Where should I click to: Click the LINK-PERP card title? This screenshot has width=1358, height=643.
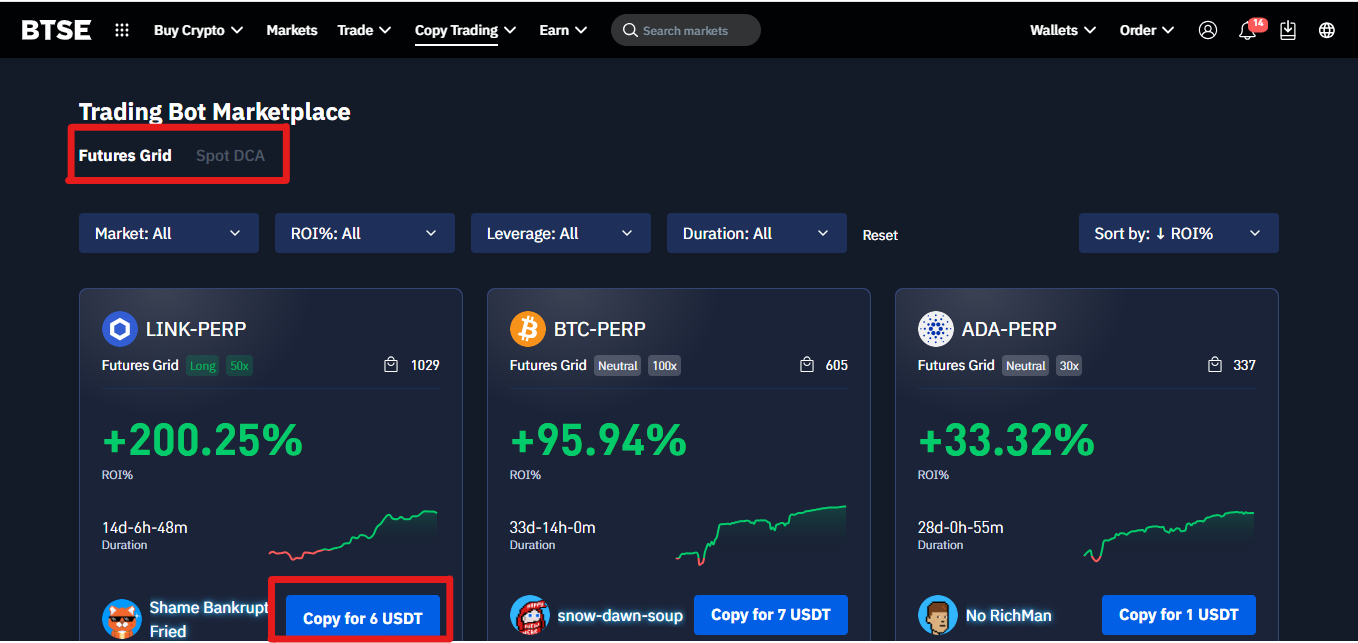click(196, 328)
